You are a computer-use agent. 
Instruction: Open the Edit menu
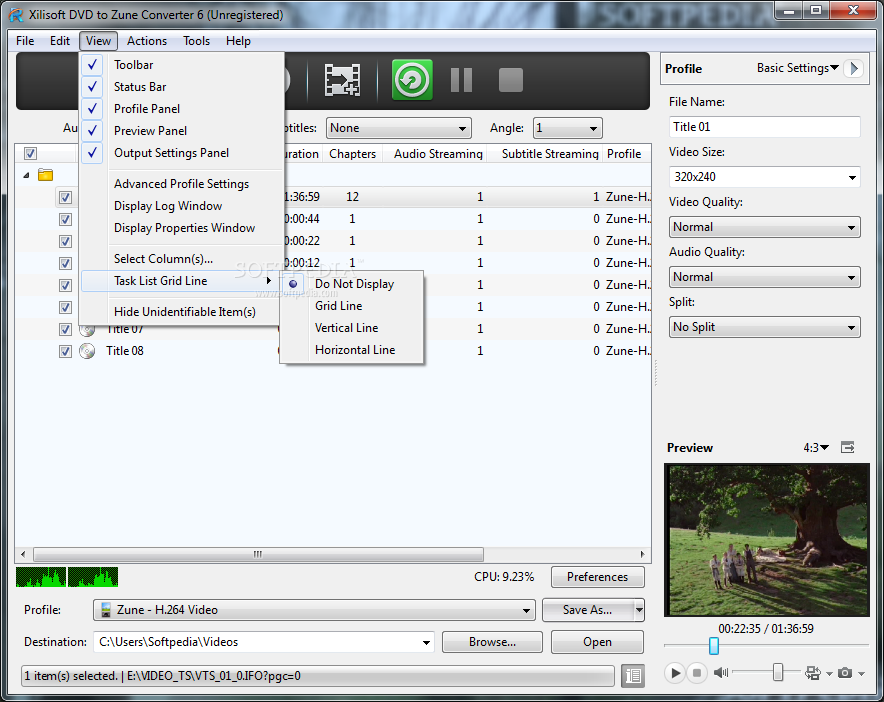click(60, 41)
